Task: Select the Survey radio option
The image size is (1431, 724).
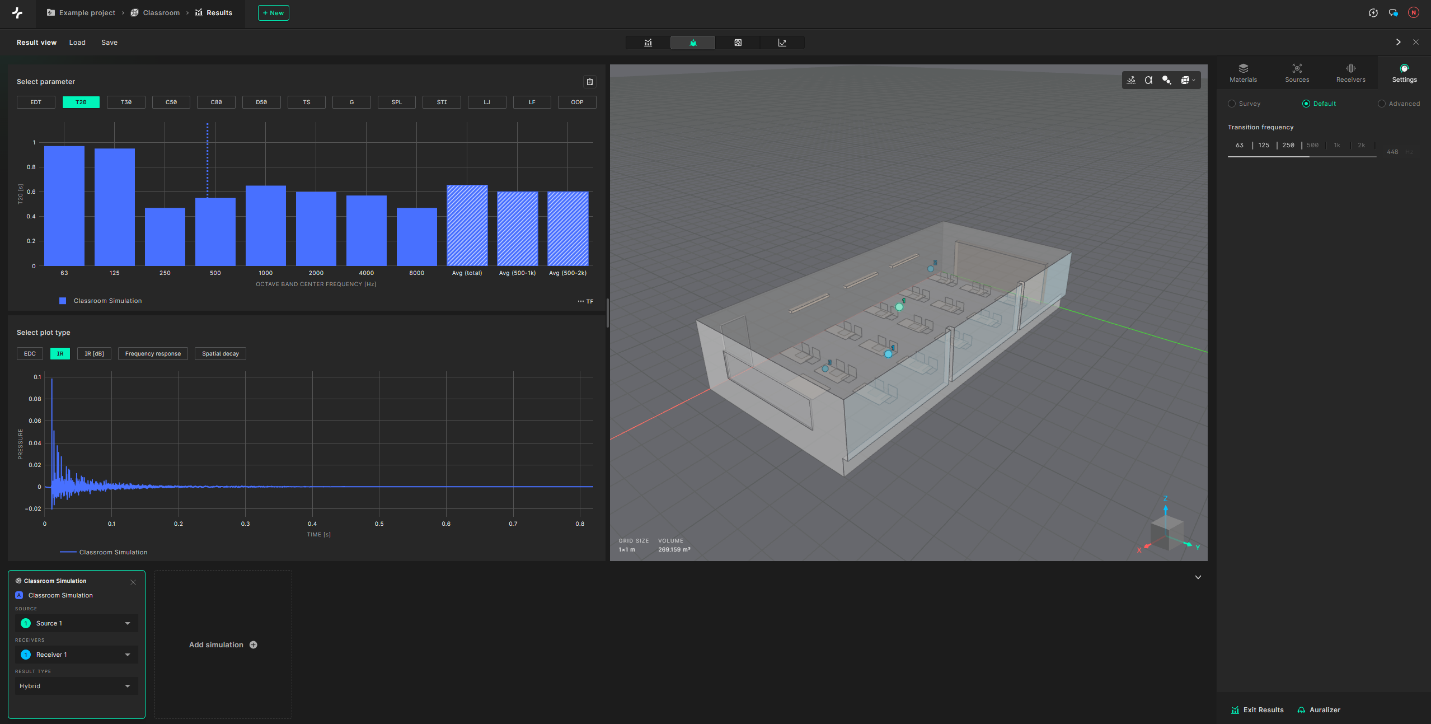Action: click(x=1231, y=103)
